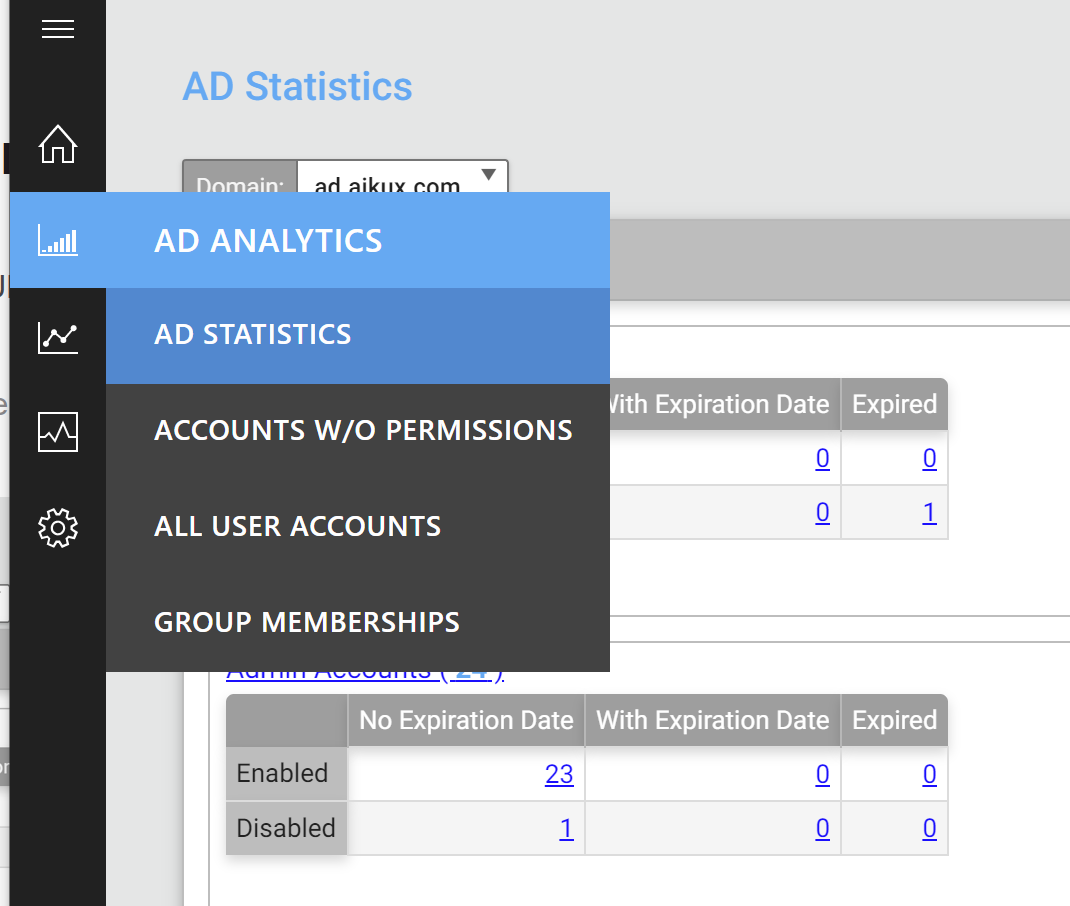Click lower table's Expired column header
Viewport: 1070px width, 906px height.
895,720
